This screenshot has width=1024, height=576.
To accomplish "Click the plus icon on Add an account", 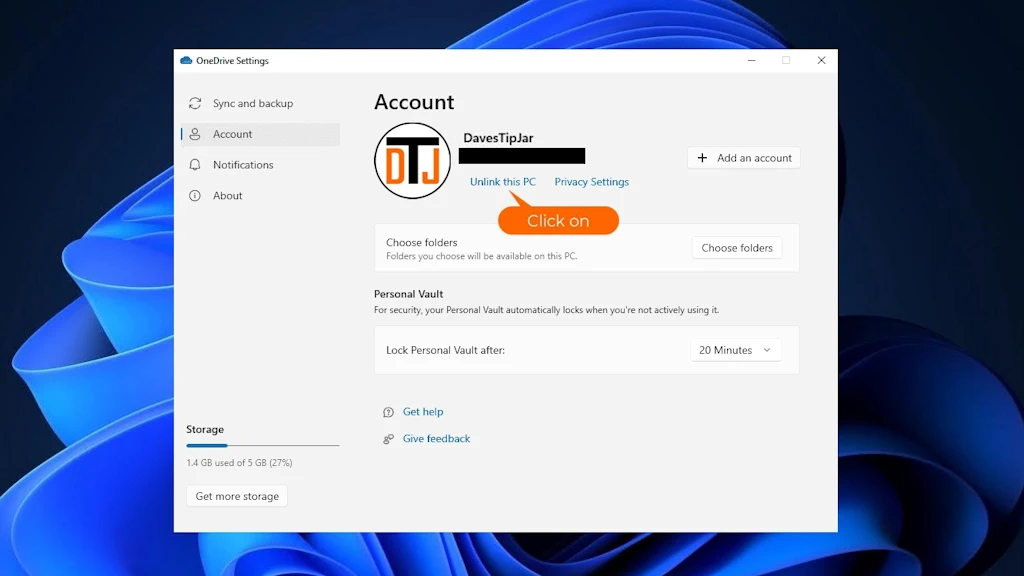I will tap(702, 157).
